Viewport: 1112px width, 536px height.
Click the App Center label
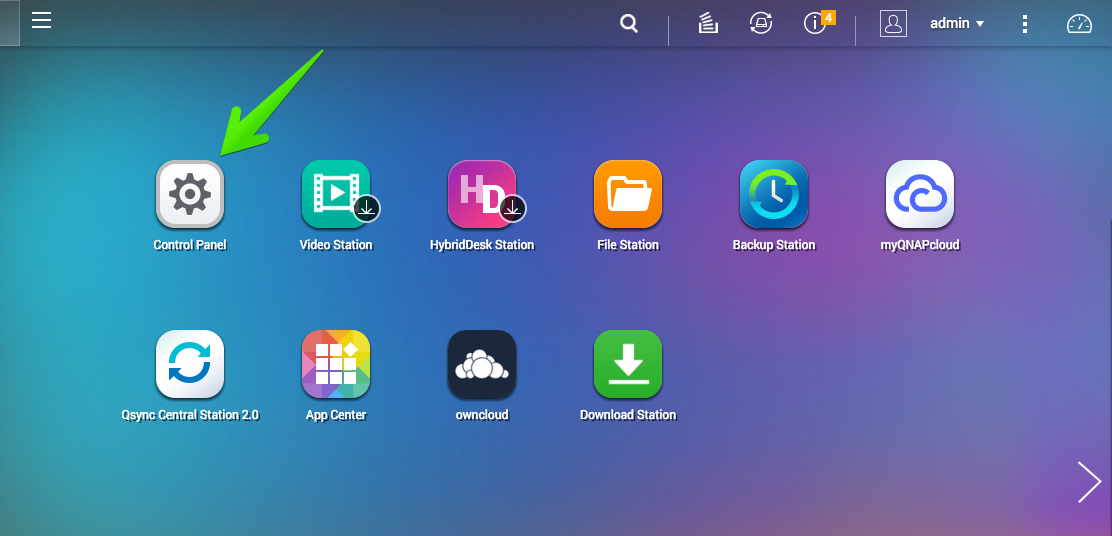pos(336,415)
